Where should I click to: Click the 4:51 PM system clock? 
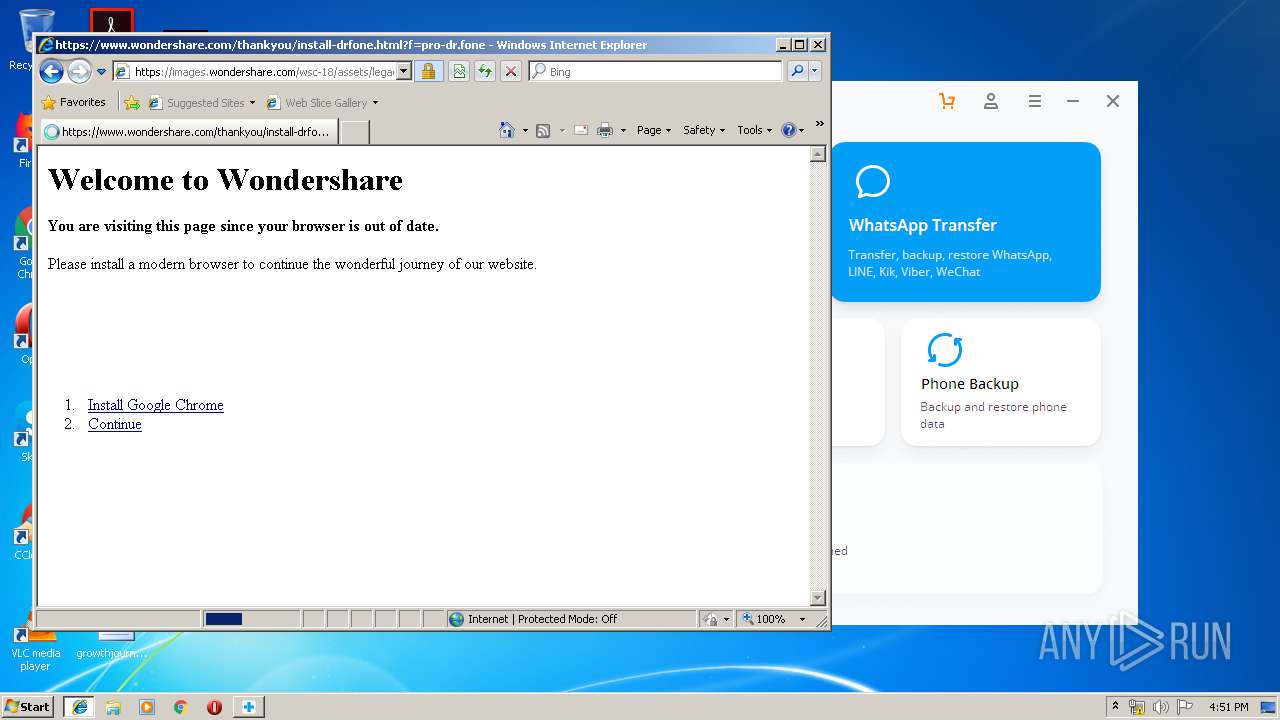coord(1228,707)
